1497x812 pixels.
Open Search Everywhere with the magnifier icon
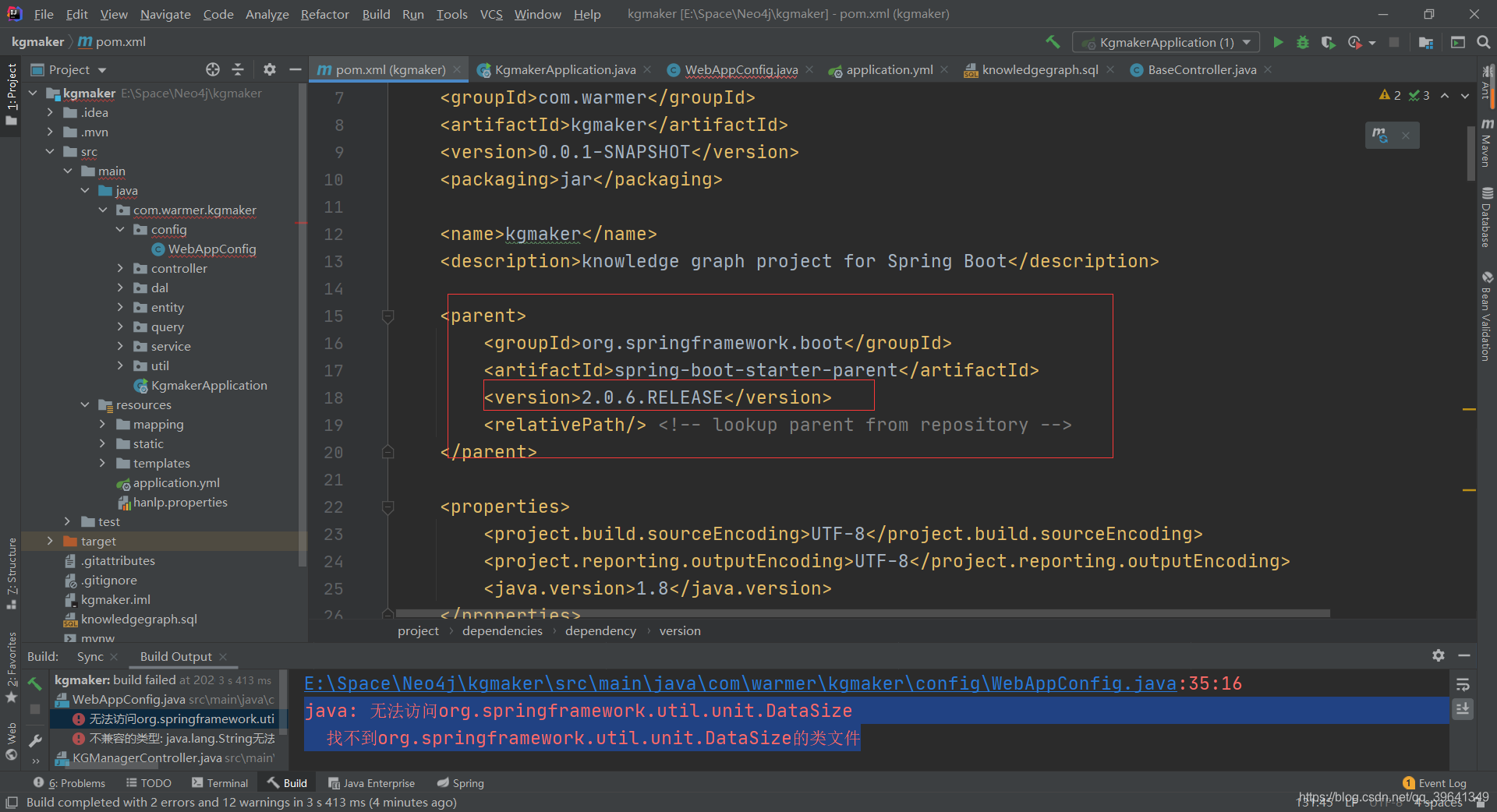tap(1484, 42)
